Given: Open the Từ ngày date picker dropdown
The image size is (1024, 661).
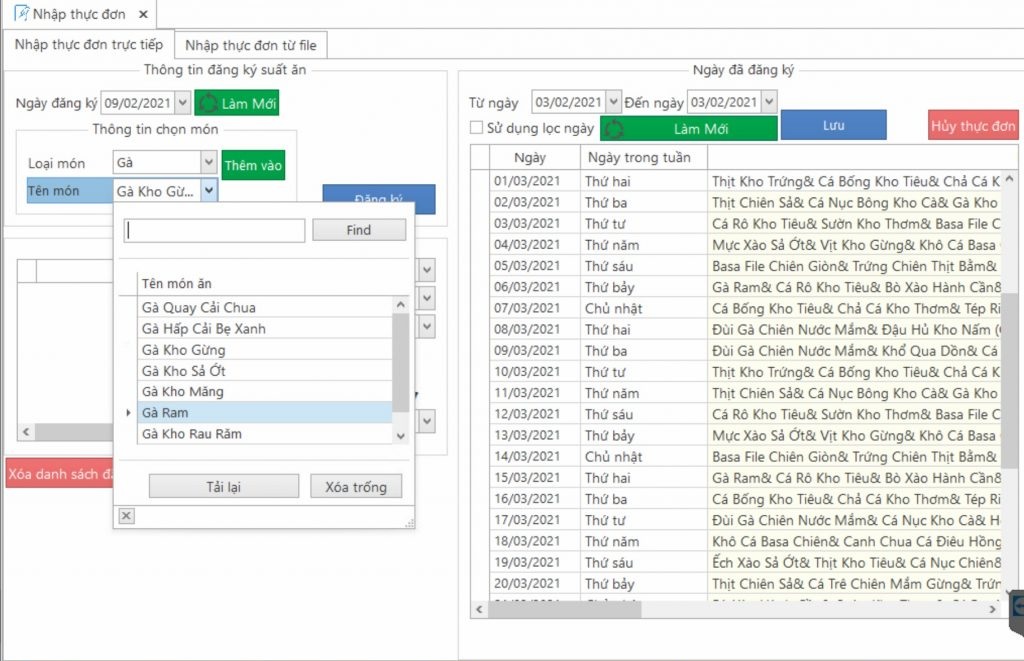Looking at the screenshot, I should (613, 102).
